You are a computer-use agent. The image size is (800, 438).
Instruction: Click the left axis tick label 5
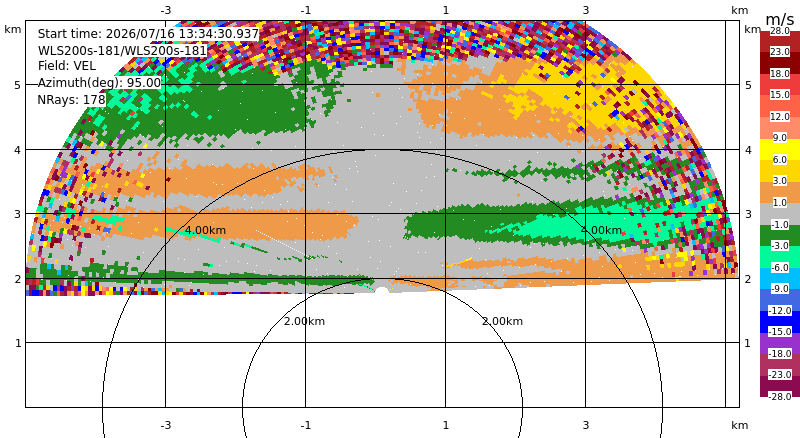[18, 85]
